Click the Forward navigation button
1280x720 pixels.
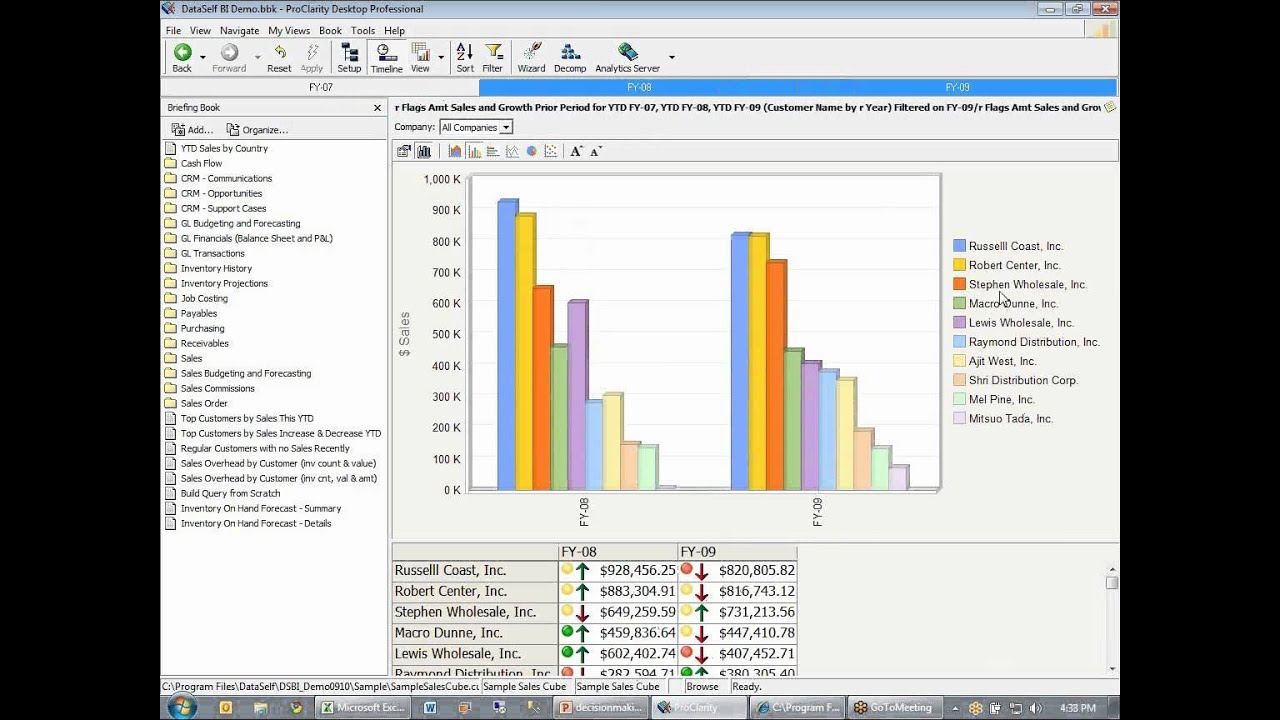click(x=229, y=58)
